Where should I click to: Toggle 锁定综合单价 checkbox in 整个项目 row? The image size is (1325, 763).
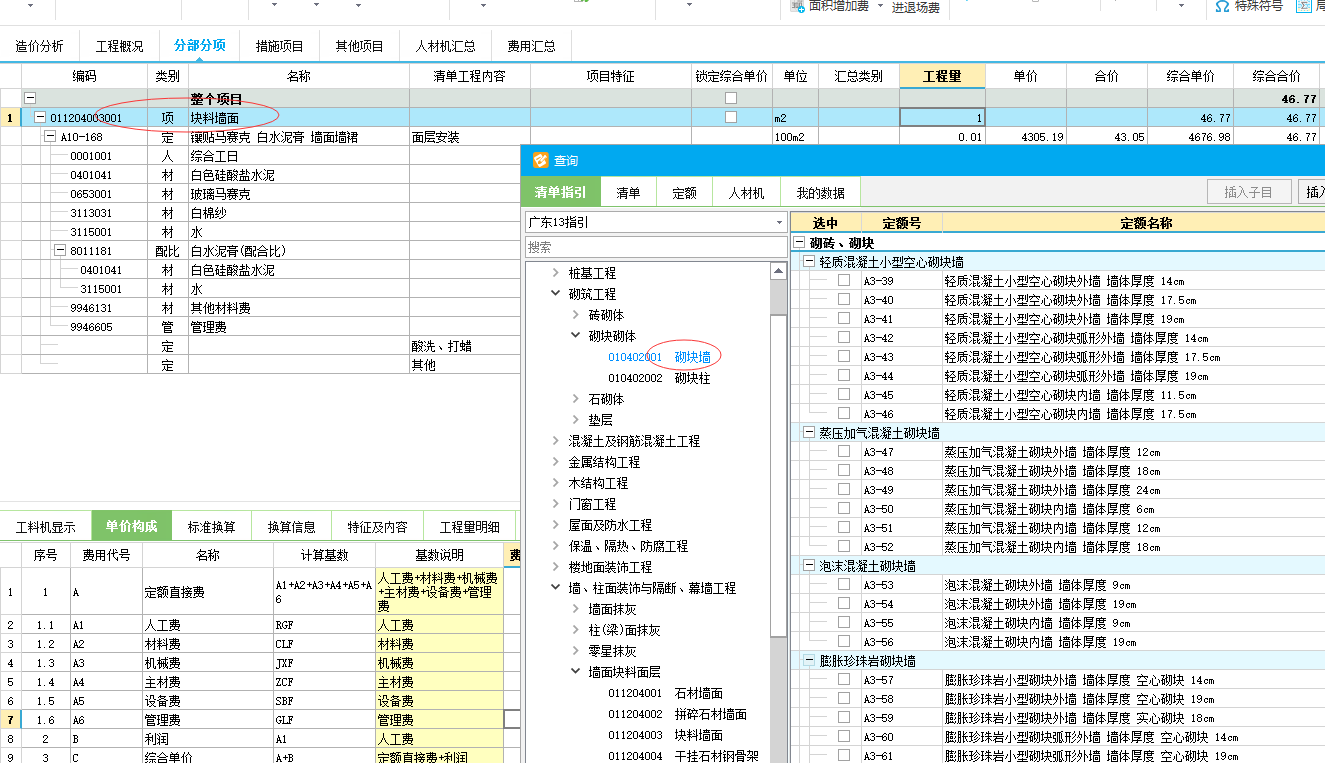pos(731,98)
